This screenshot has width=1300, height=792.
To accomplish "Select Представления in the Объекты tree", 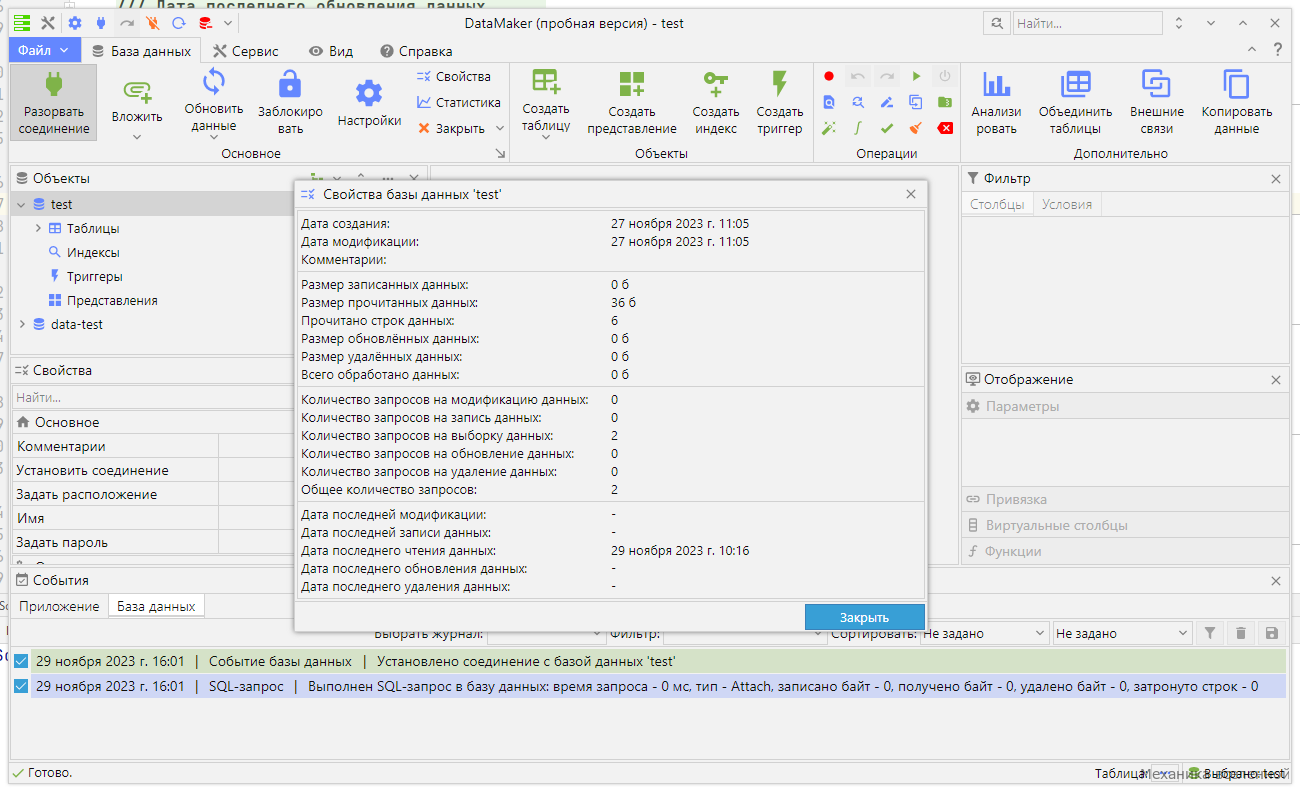I will (x=112, y=300).
